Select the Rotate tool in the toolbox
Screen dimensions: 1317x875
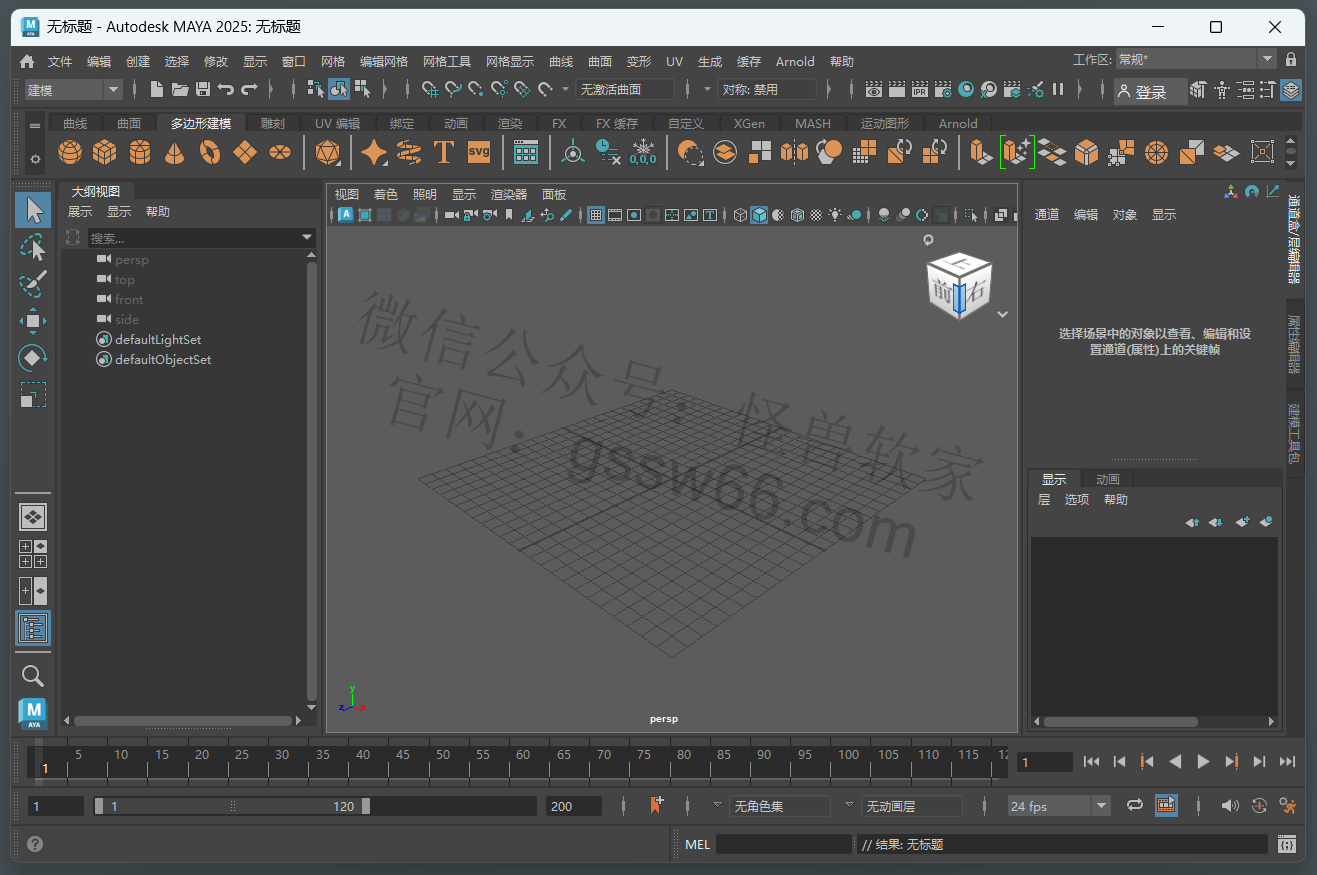pos(33,358)
